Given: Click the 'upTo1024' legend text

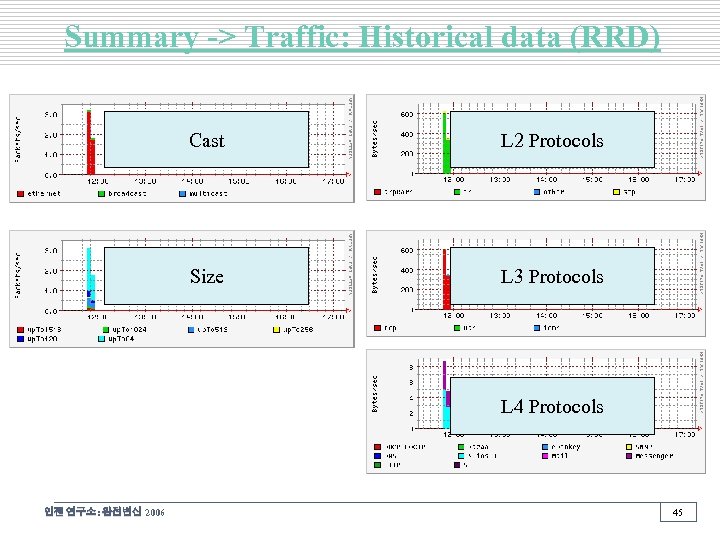Looking at the screenshot, I should point(129,330).
